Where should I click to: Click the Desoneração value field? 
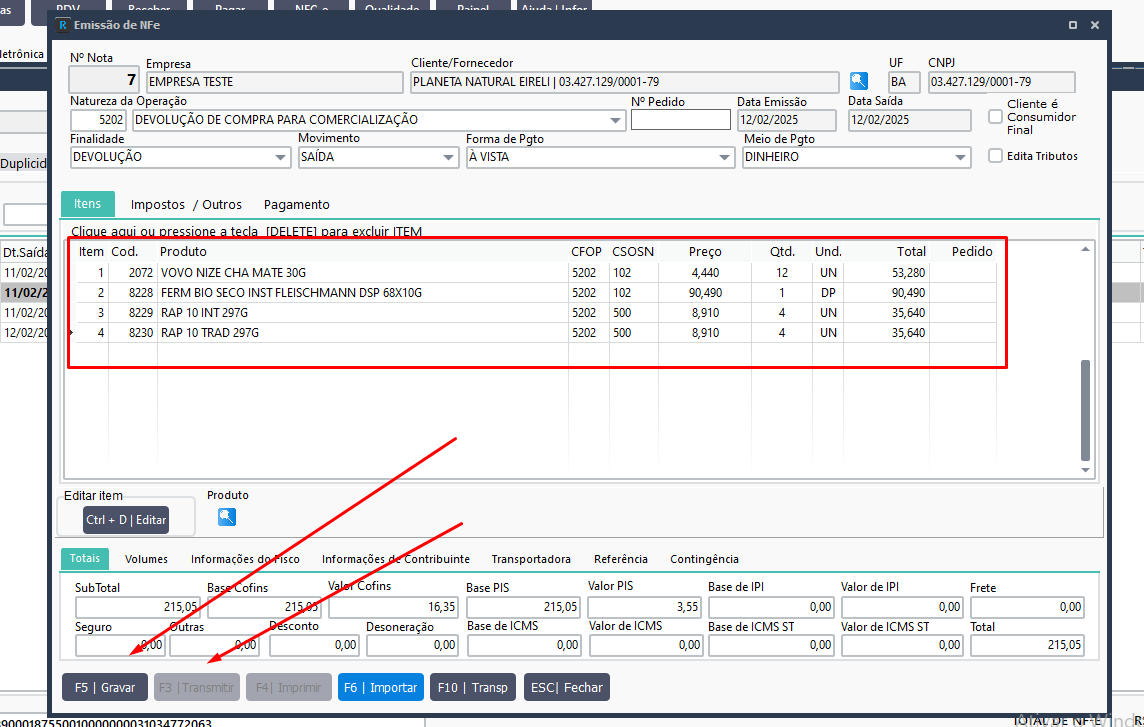pos(412,645)
